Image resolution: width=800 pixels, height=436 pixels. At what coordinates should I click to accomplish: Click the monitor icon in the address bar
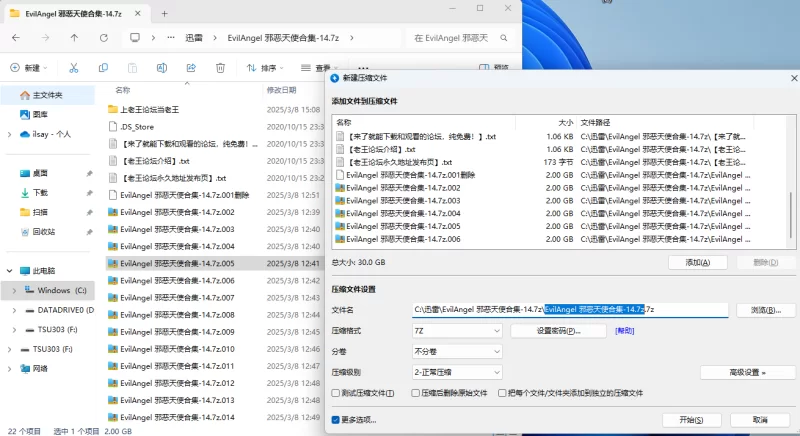tap(135, 38)
